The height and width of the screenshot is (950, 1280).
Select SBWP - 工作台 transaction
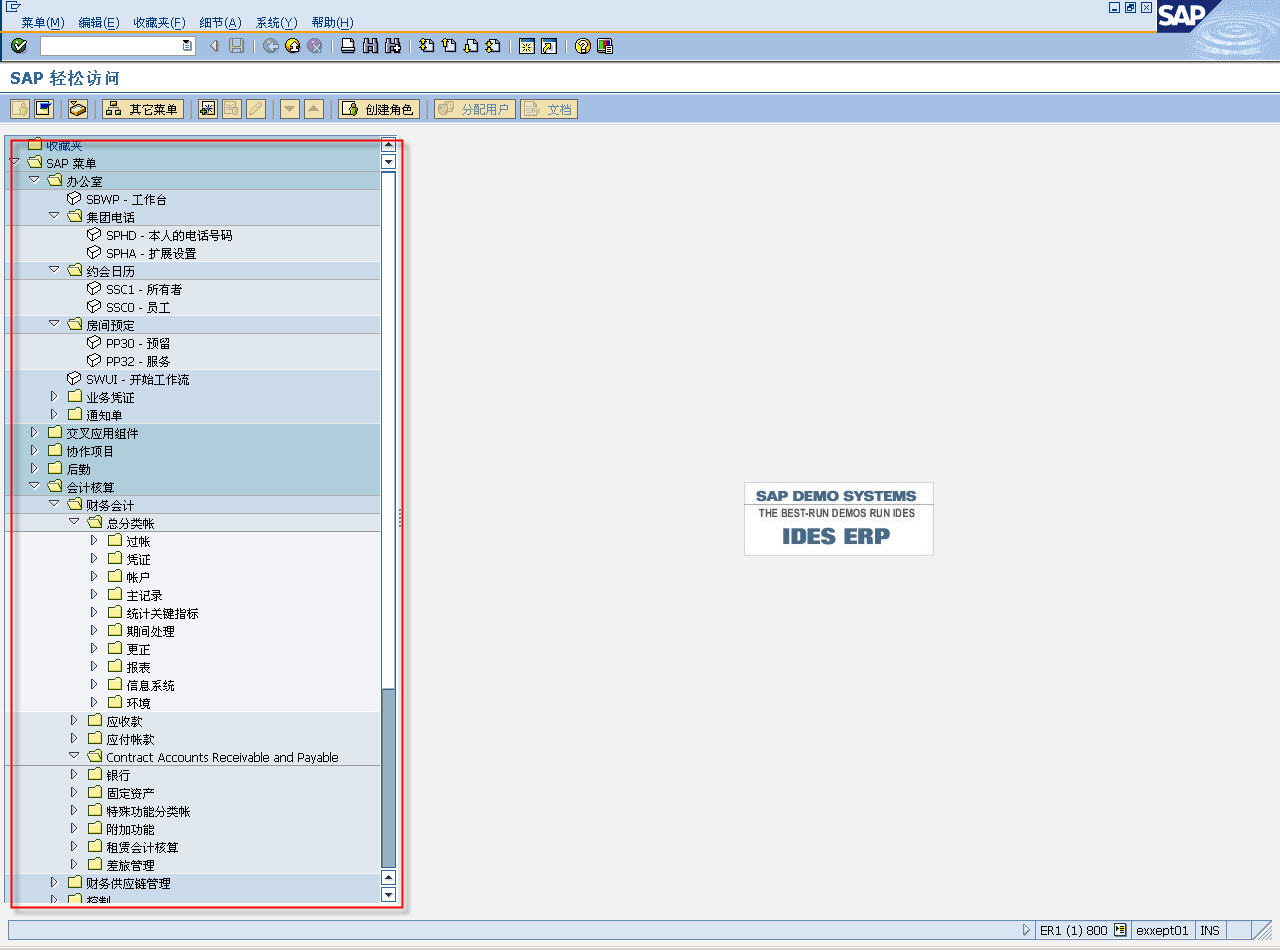[126, 199]
